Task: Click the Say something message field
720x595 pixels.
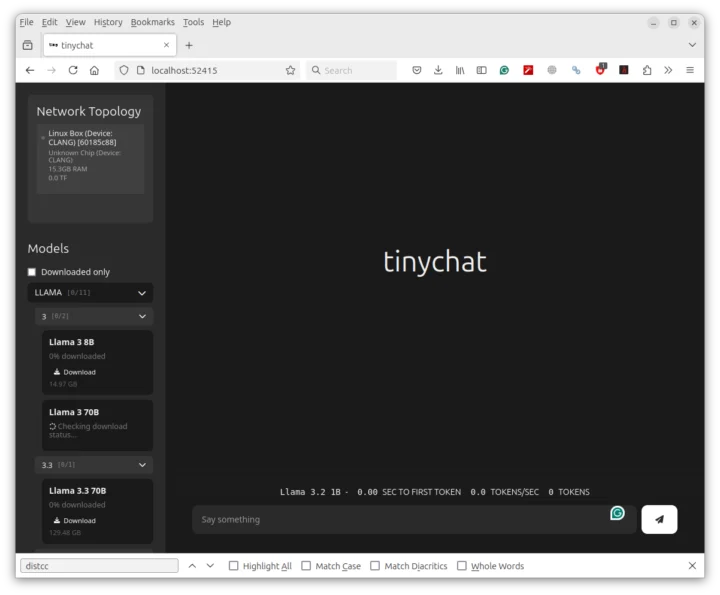Action: pos(414,519)
